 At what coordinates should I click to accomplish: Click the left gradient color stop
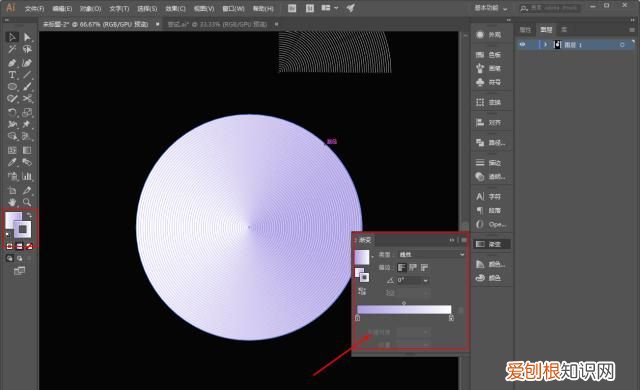tap(358, 318)
